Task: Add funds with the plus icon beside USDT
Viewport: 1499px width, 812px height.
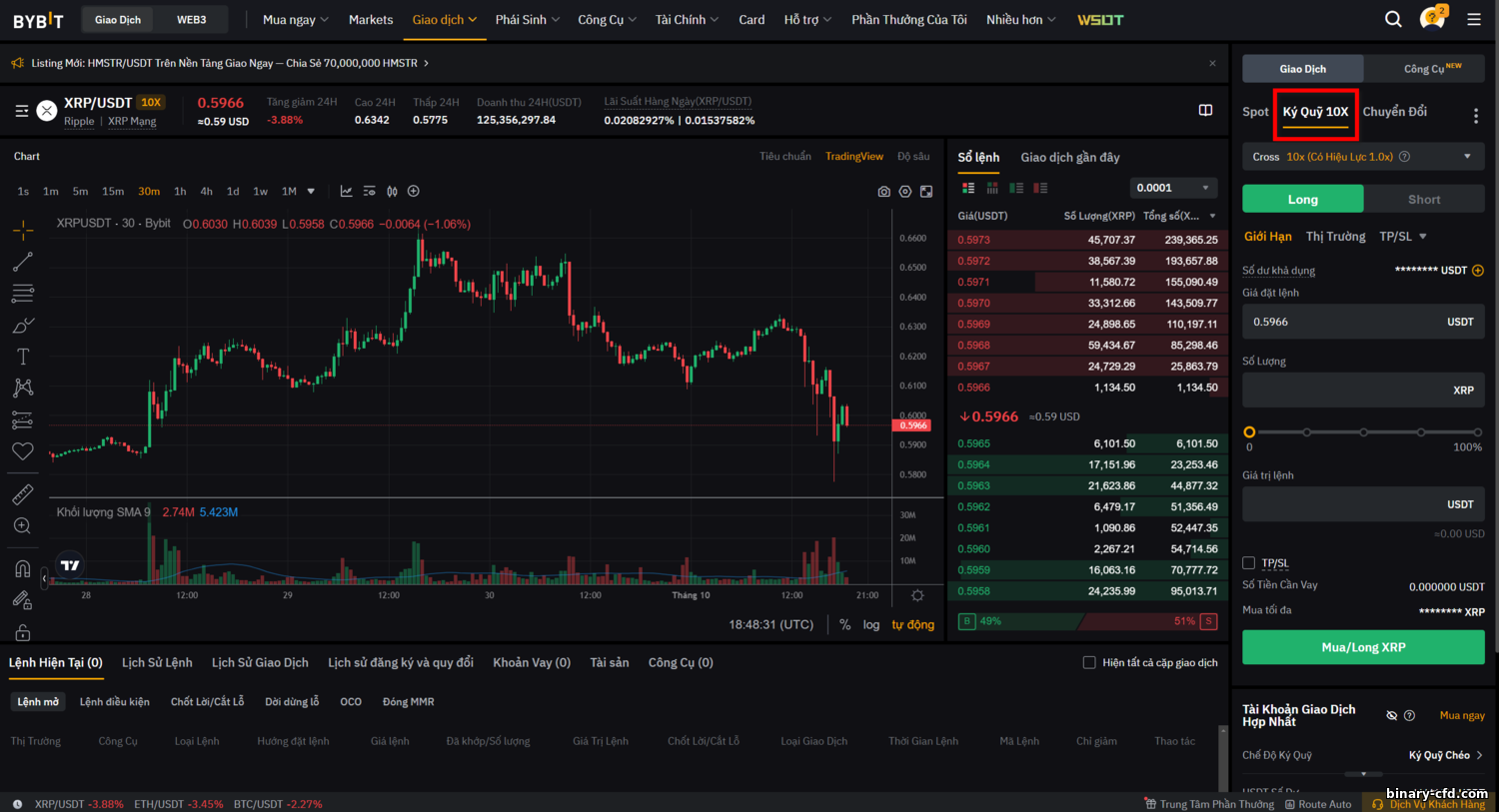Action: [x=1478, y=270]
